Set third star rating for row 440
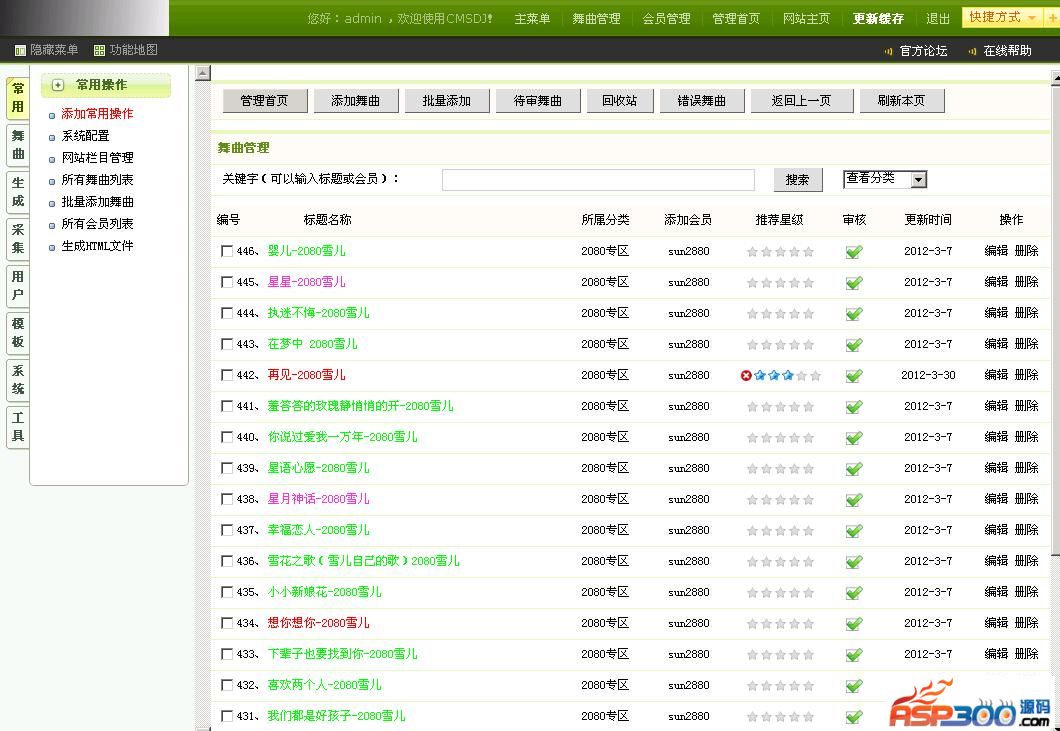 point(780,438)
